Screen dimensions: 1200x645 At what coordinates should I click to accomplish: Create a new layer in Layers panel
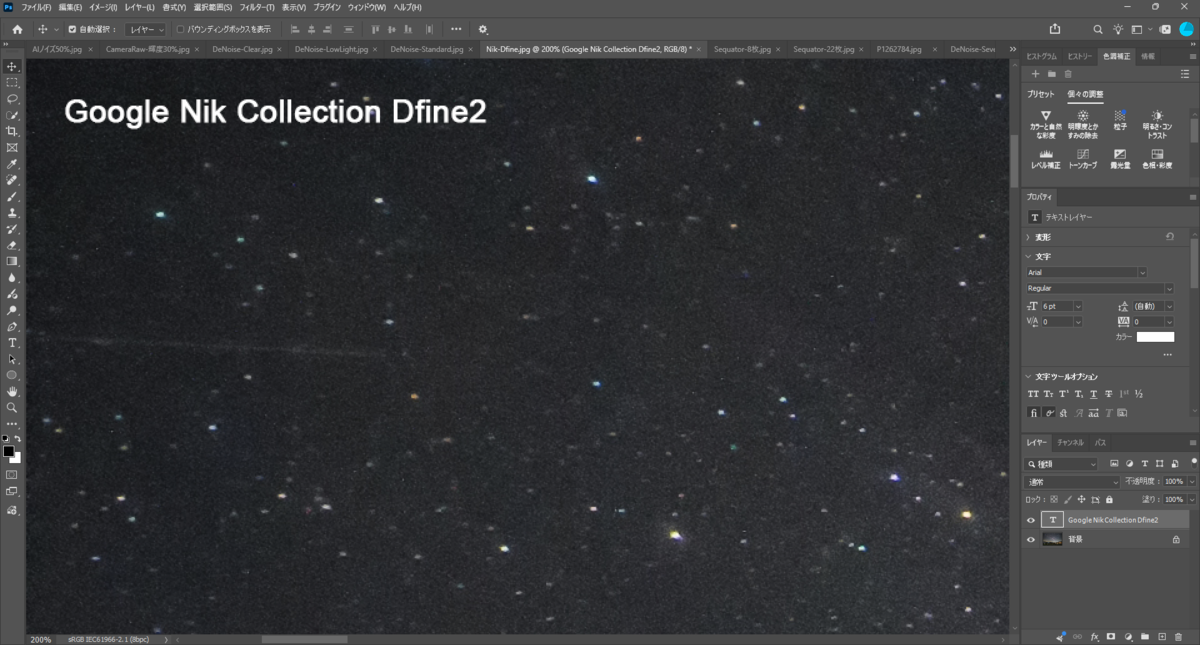[x=1161, y=637]
